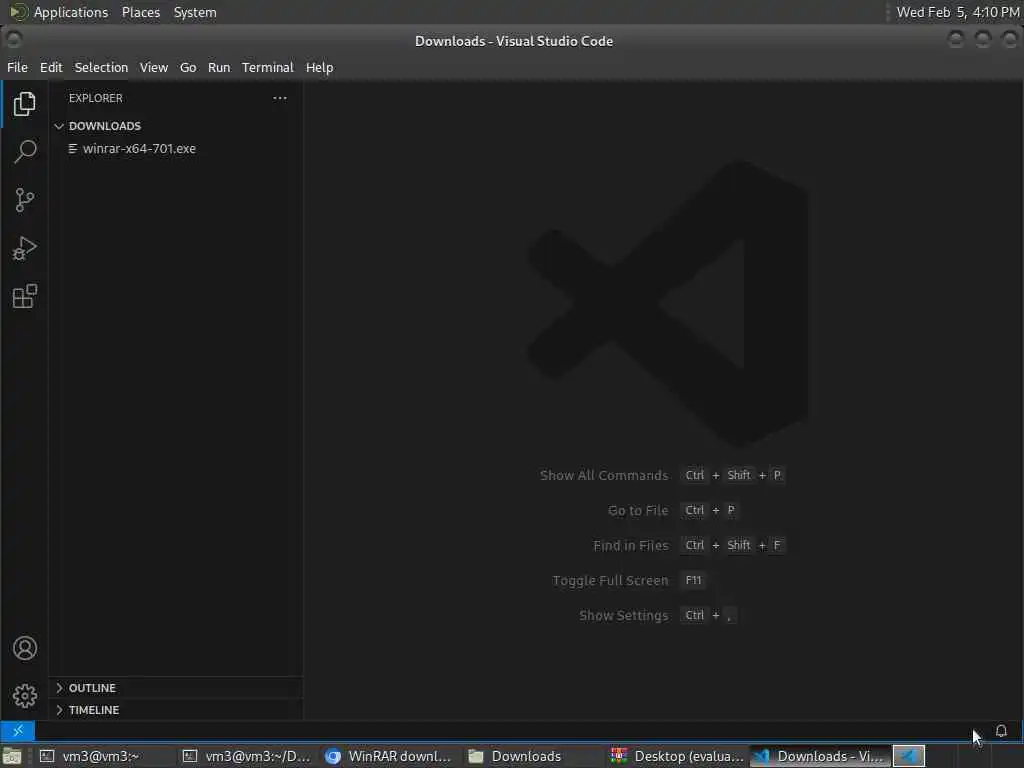1024x768 pixels.
Task: Open Explorer views and more actions ellipsis
Action: point(280,98)
